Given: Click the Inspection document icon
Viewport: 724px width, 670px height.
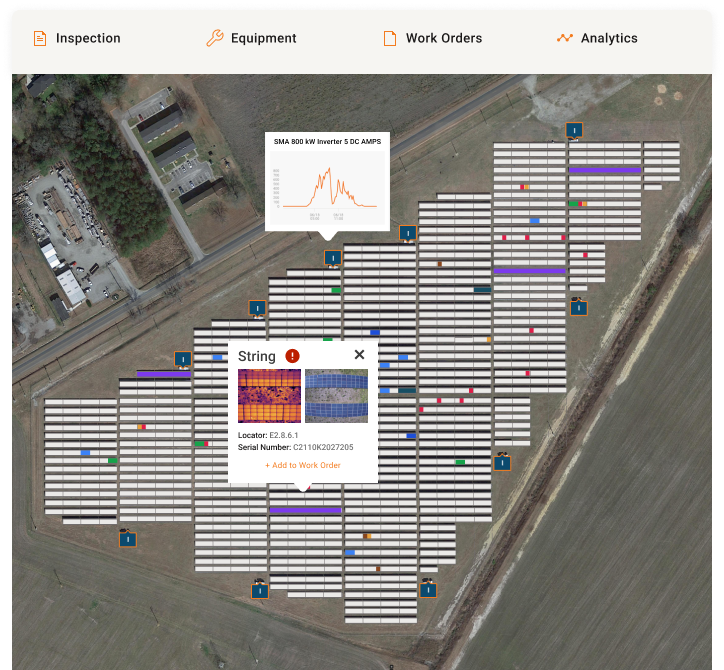Looking at the screenshot, I should tap(40, 38).
